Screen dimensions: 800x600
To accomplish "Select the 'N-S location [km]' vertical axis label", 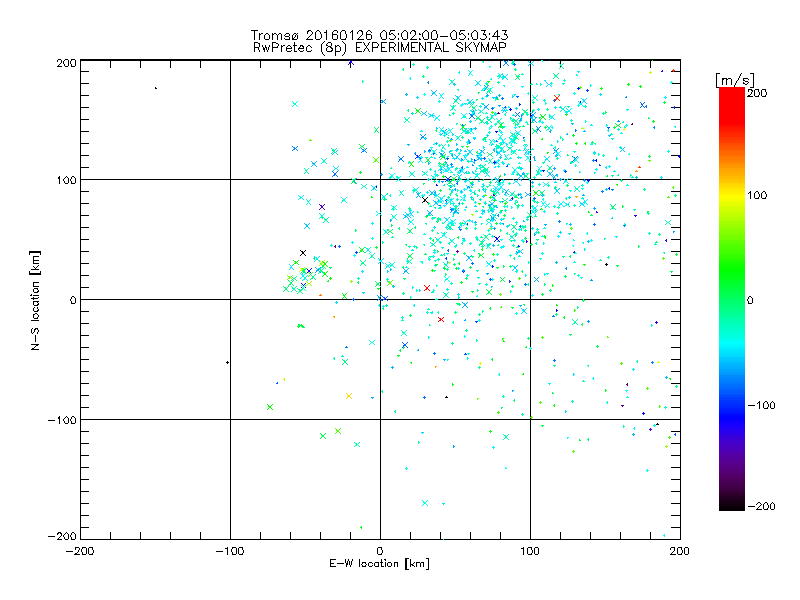I will (x=35, y=301).
